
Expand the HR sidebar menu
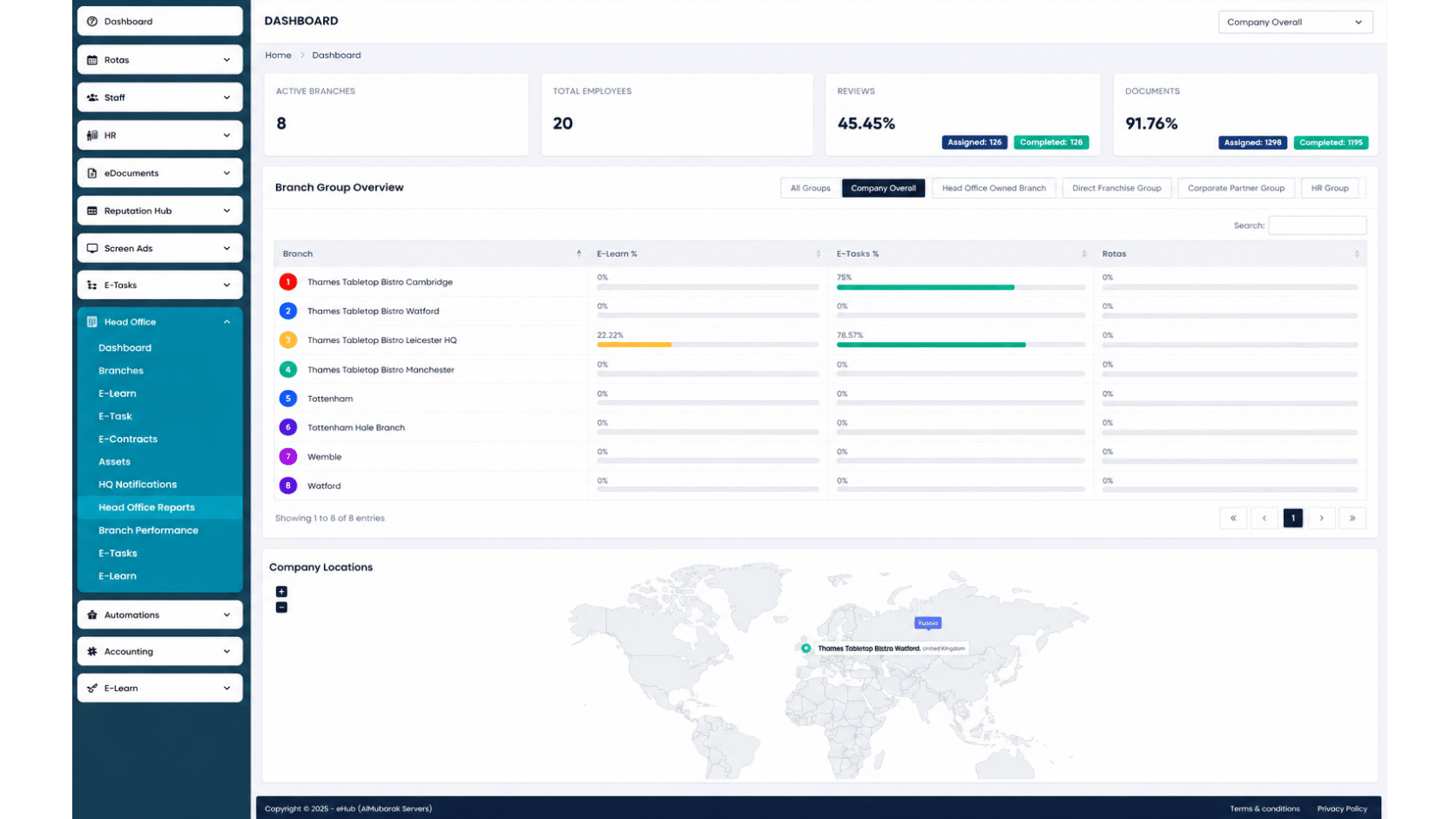click(x=159, y=136)
